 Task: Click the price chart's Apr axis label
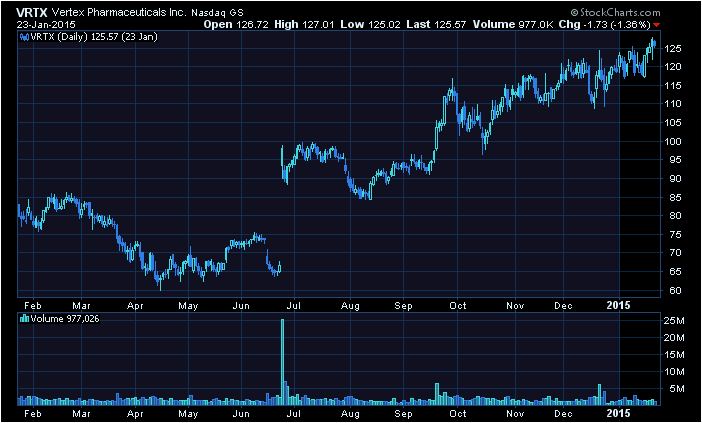tap(135, 306)
